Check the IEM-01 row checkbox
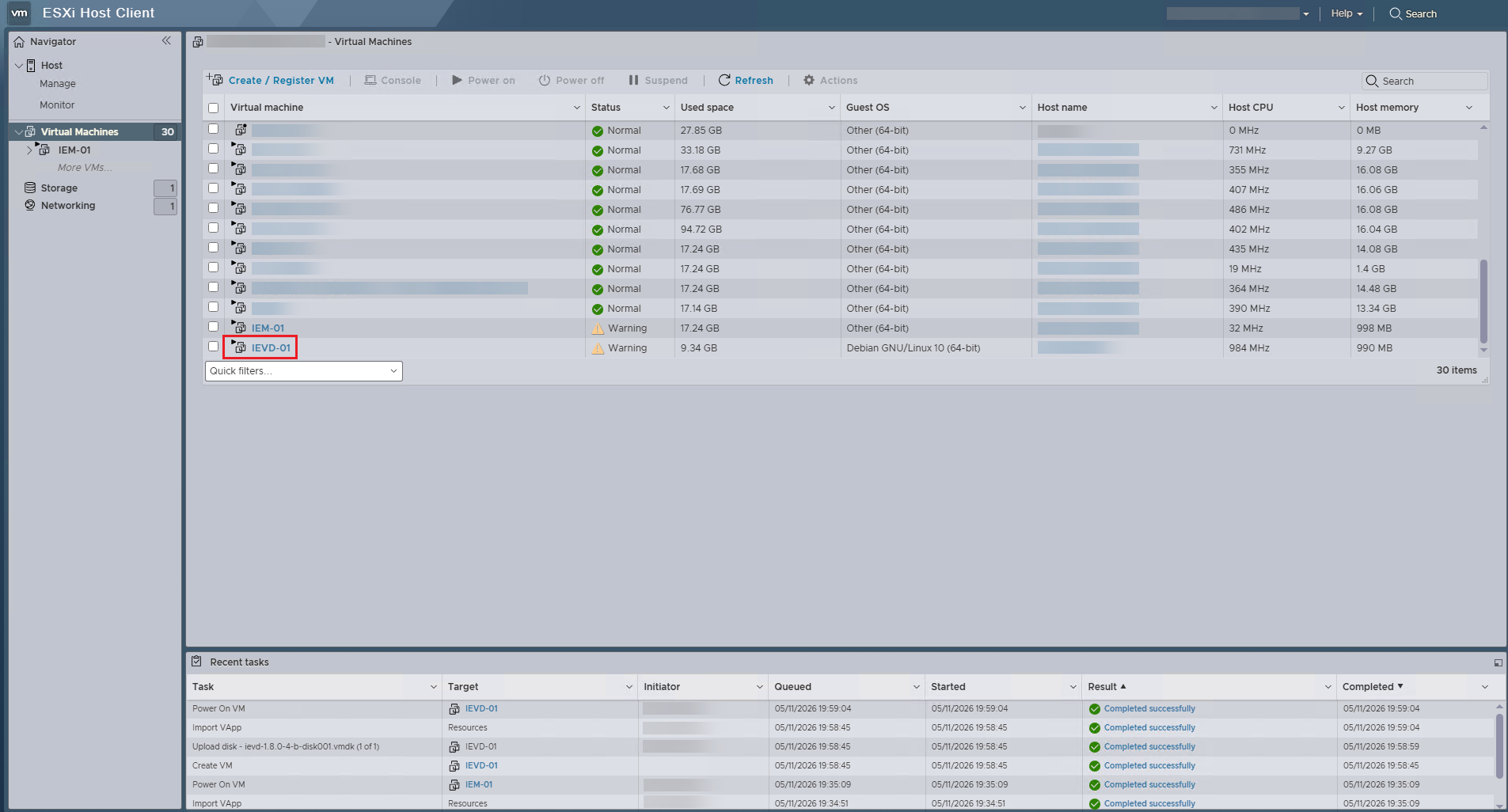This screenshot has height=812, width=1508. tap(213, 327)
